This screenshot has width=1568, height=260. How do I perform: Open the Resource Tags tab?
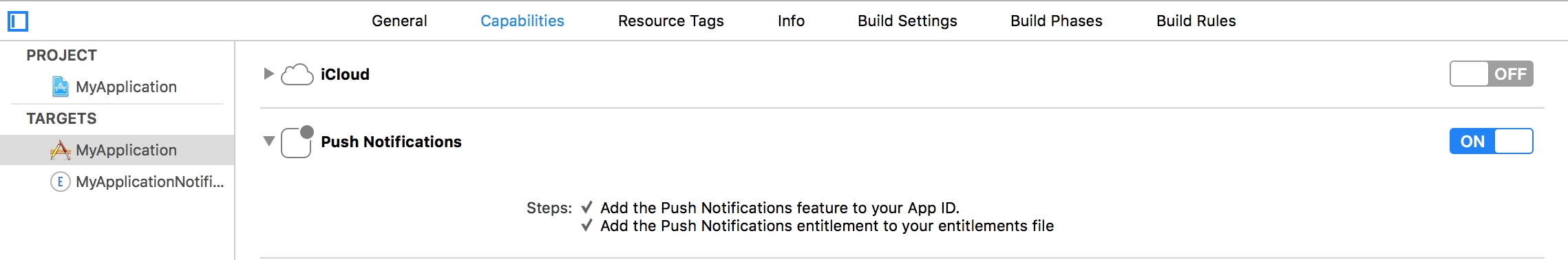(x=671, y=21)
